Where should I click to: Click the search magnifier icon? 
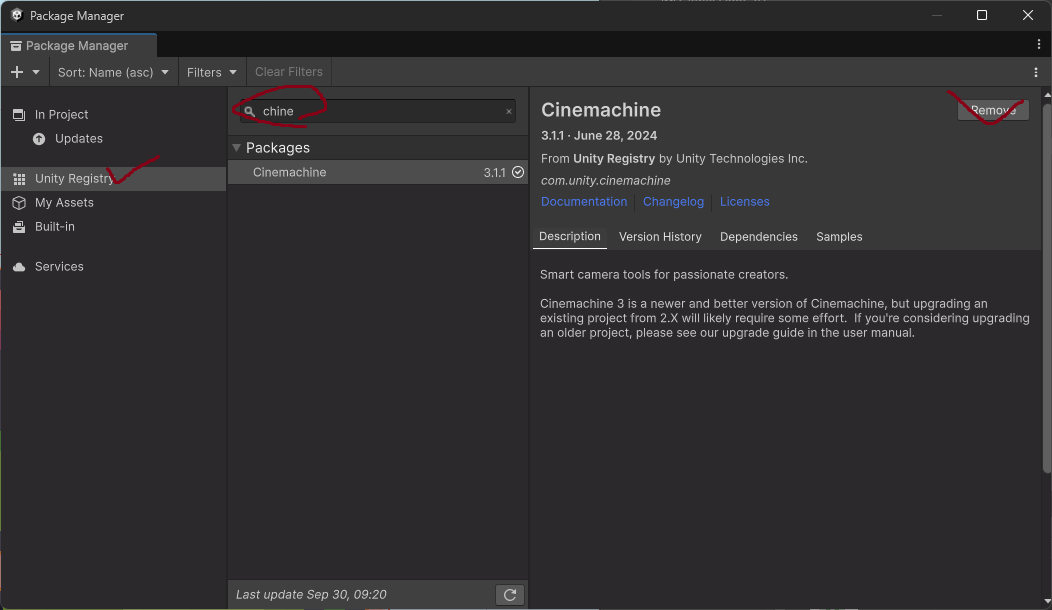250,111
